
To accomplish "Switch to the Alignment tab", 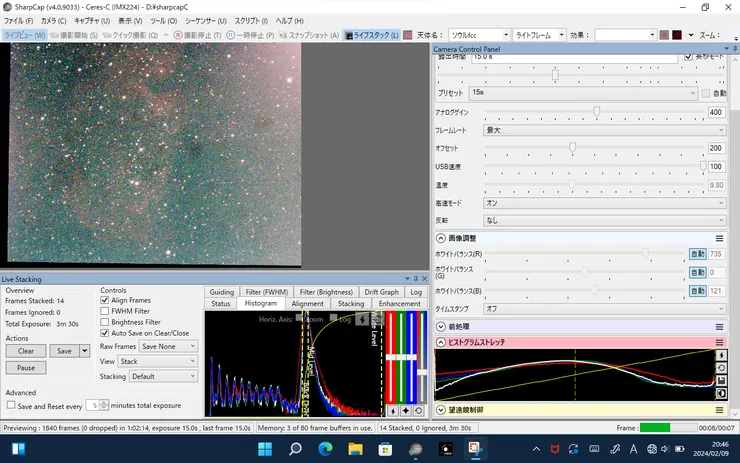I will tap(307, 303).
